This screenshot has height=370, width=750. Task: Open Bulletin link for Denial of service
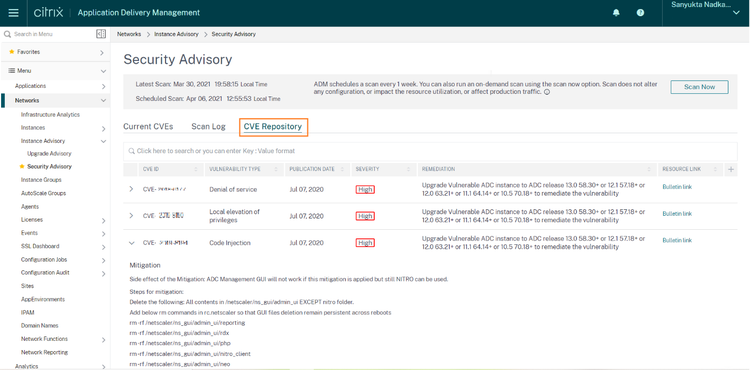[x=677, y=187]
